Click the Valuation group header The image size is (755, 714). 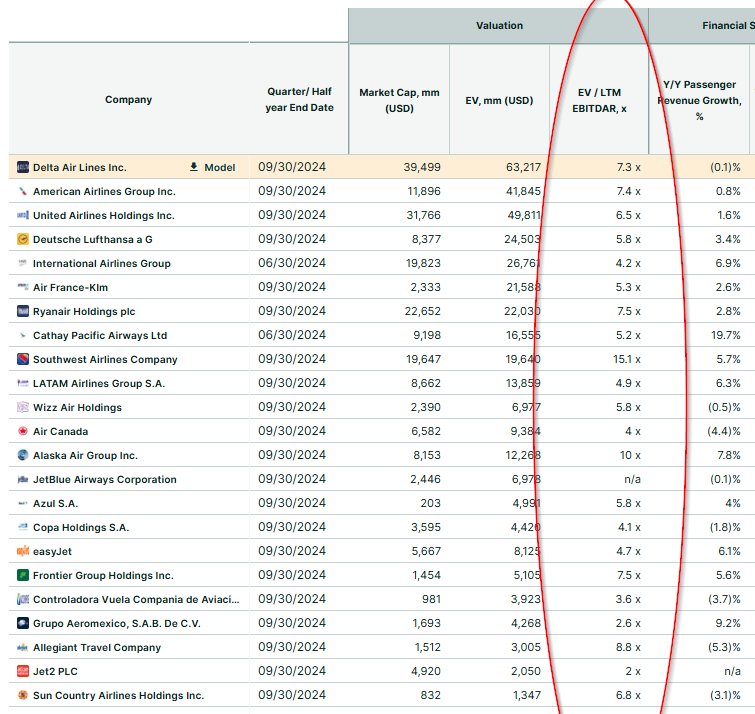(x=499, y=26)
